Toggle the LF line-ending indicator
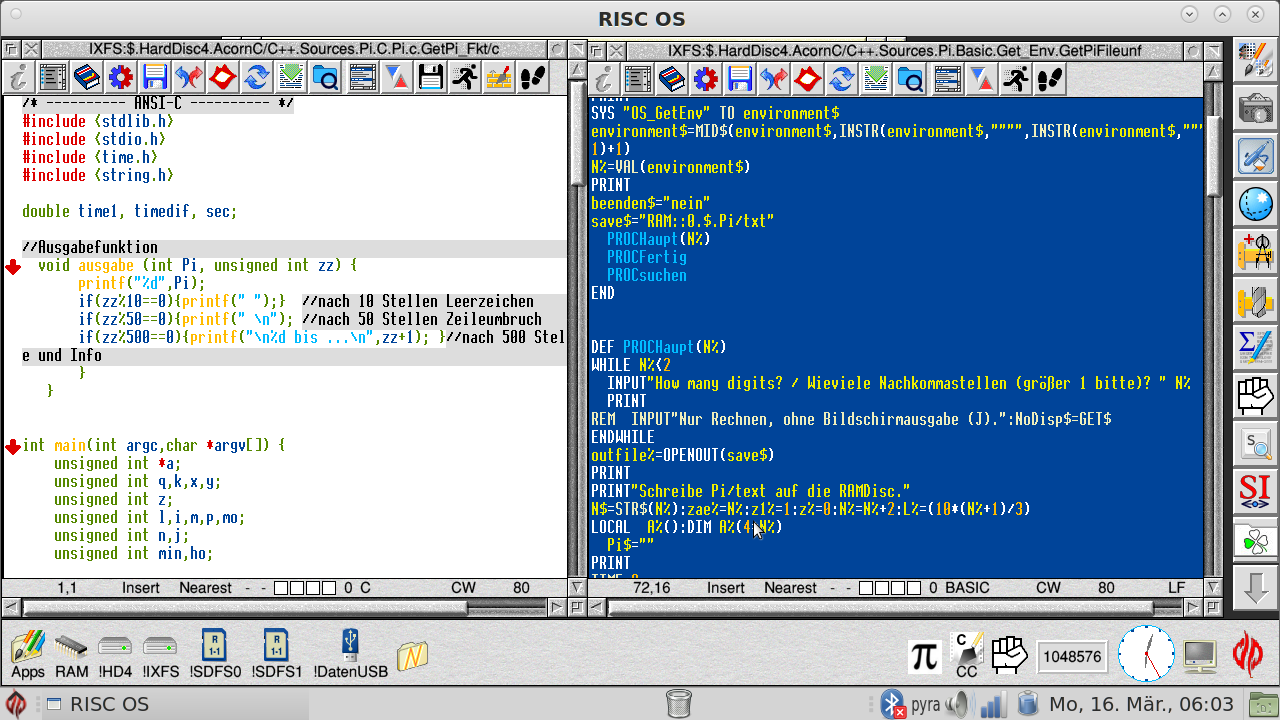The image size is (1280, 720). coord(1176,588)
